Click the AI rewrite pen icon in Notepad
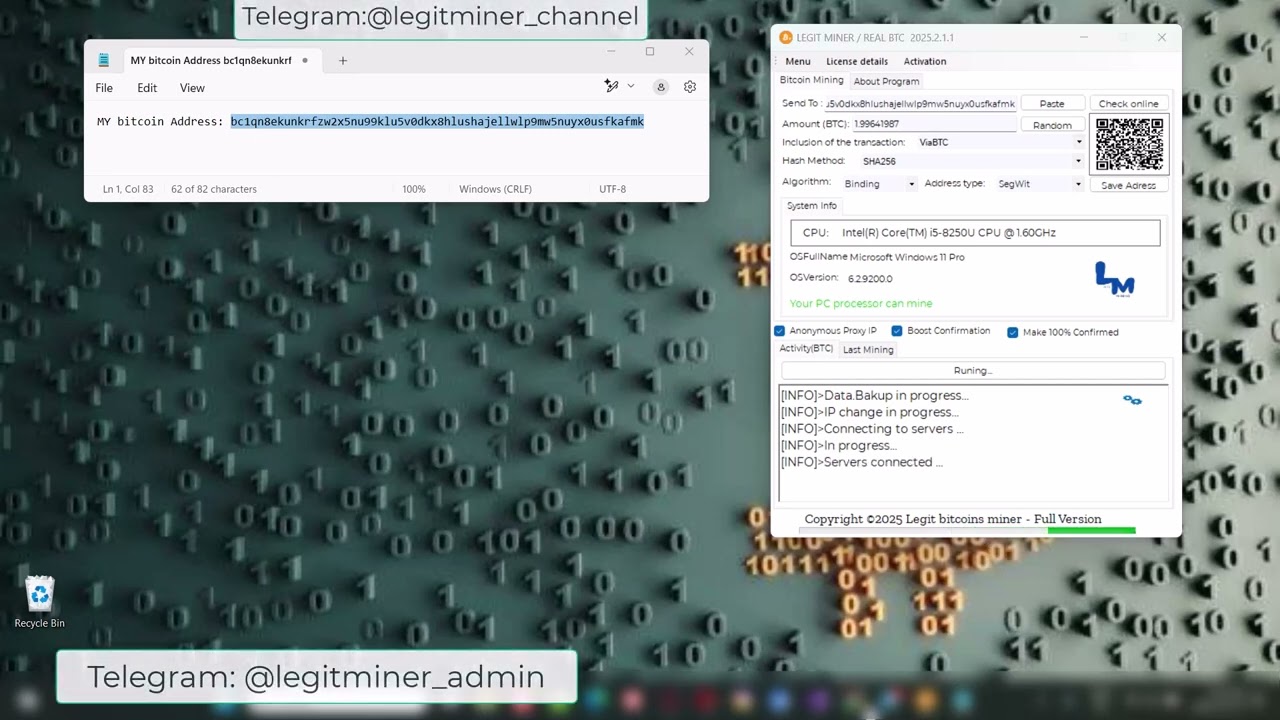The image size is (1280, 720). pos(612,87)
